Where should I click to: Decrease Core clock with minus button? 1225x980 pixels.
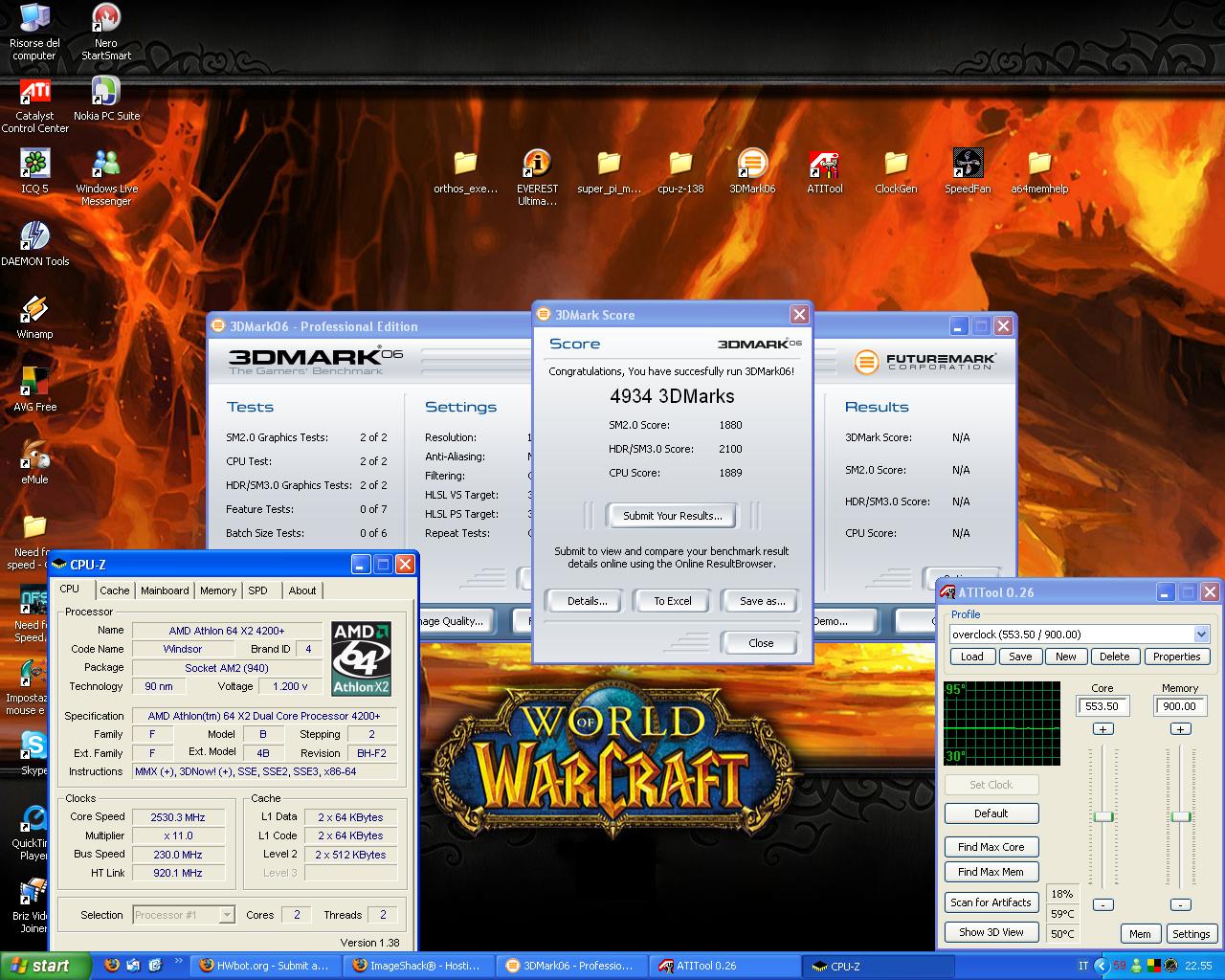click(x=1102, y=904)
